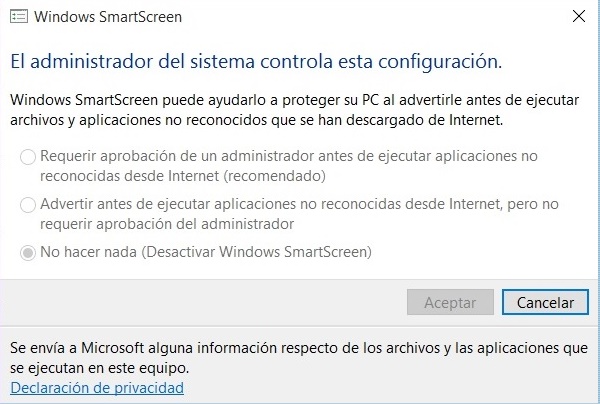Click the description starting 'Windows SmartScreen puede ayudarlo'

[x=268, y=101]
